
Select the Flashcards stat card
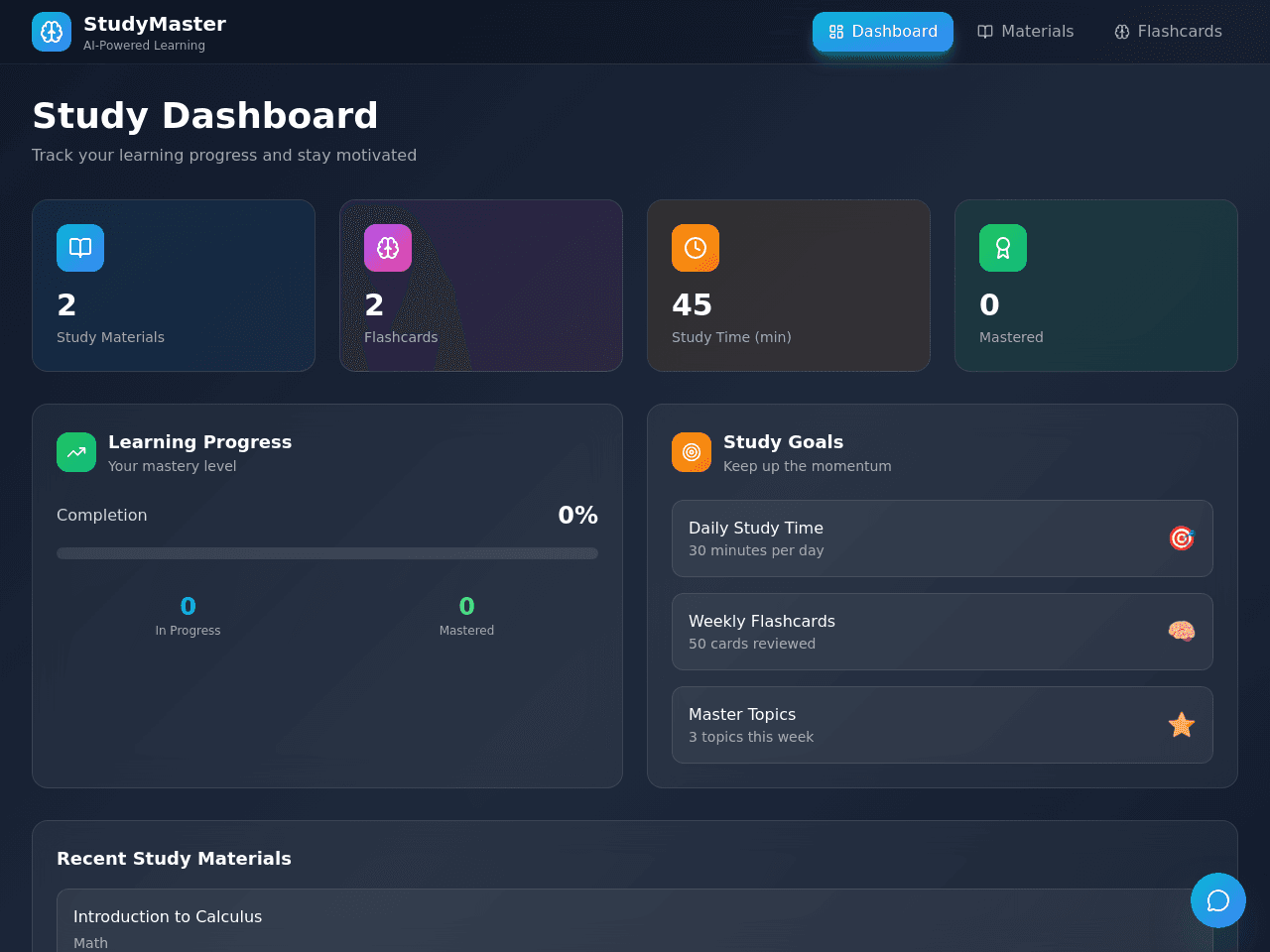click(x=481, y=286)
